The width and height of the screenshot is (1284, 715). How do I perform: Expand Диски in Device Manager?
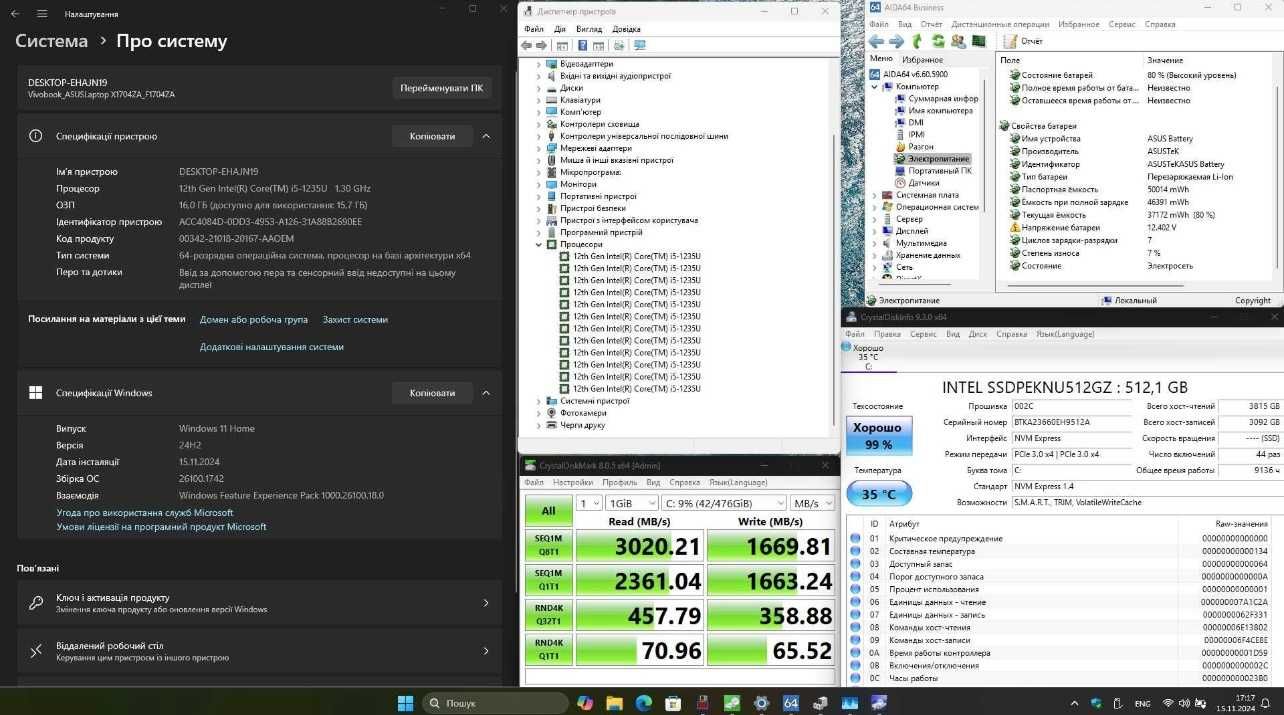tap(538, 88)
